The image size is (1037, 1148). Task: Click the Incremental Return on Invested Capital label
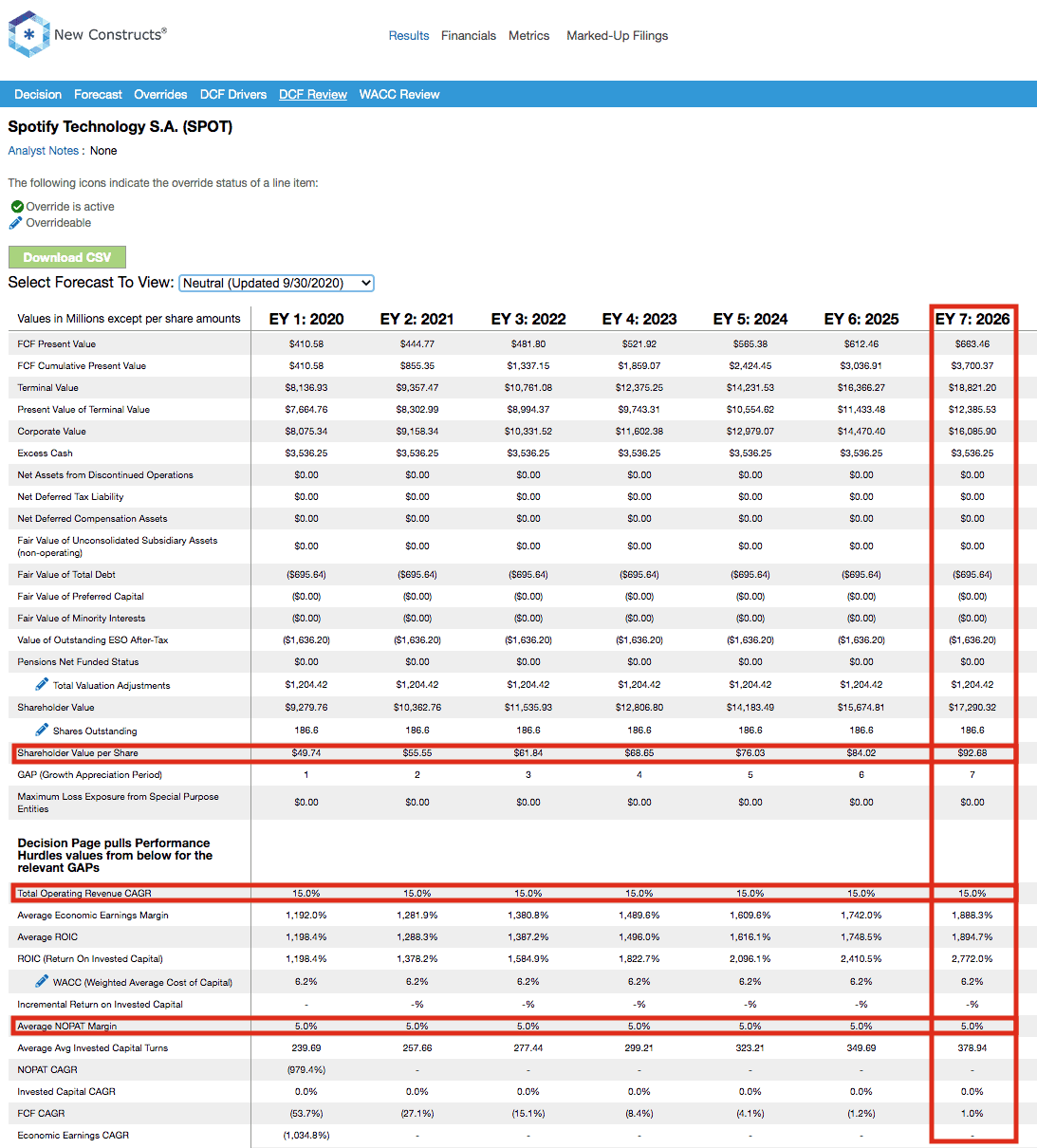click(x=101, y=1005)
